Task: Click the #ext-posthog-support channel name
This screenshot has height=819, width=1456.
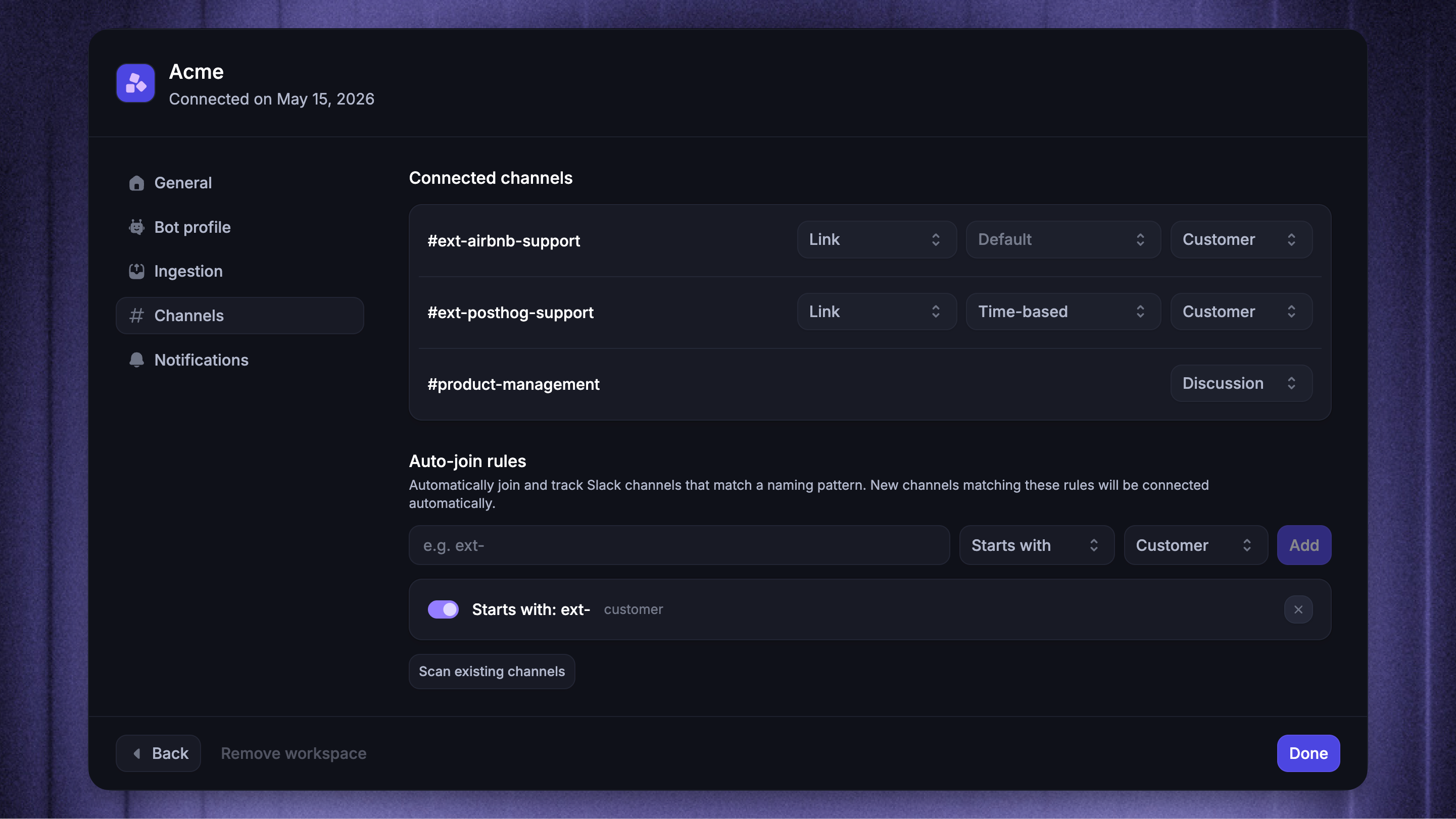Action: click(x=510, y=313)
